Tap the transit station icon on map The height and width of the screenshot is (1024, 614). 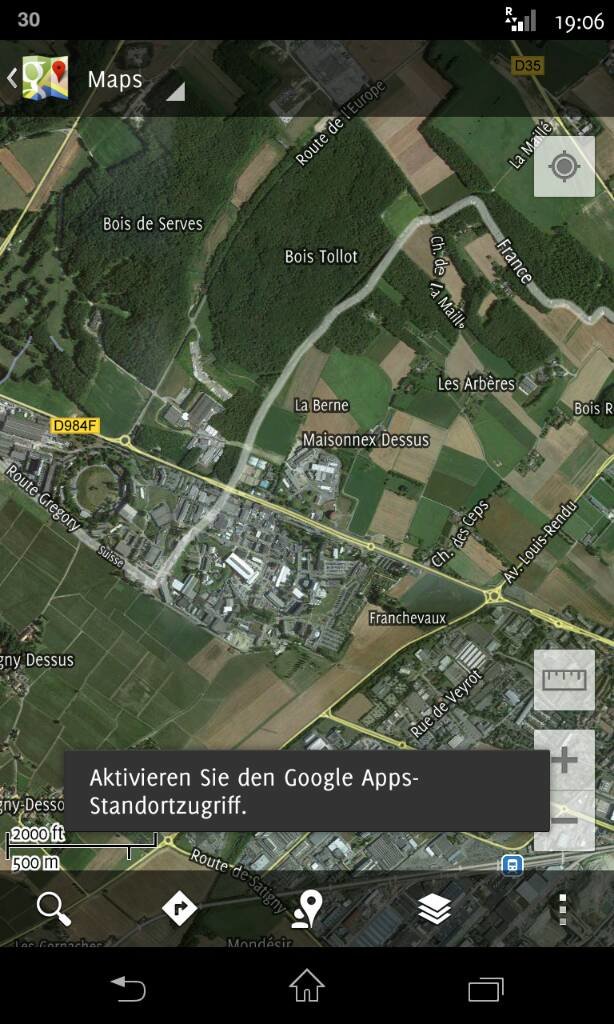click(x=512, y=865)
